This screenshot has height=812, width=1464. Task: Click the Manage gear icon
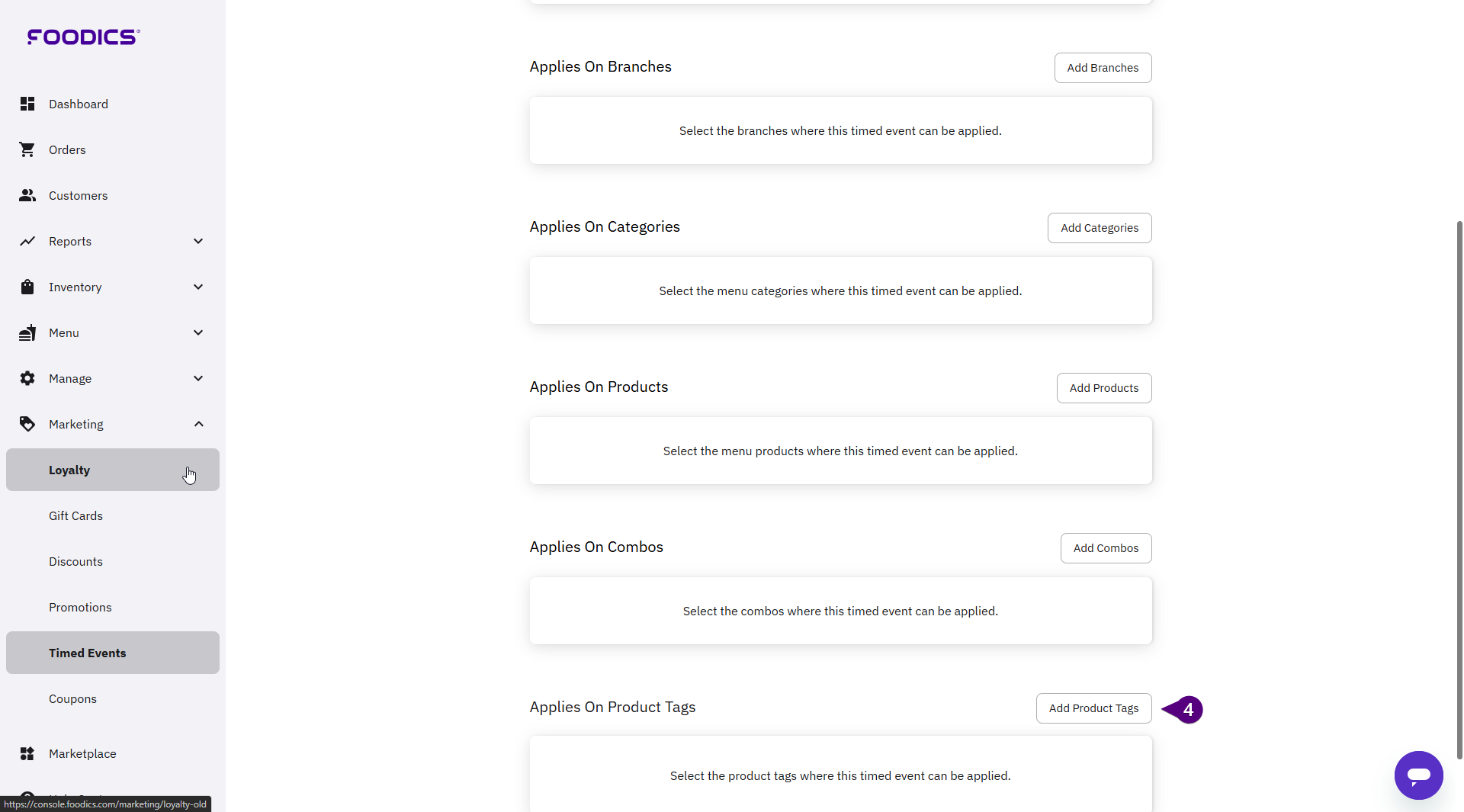[27, 378]
